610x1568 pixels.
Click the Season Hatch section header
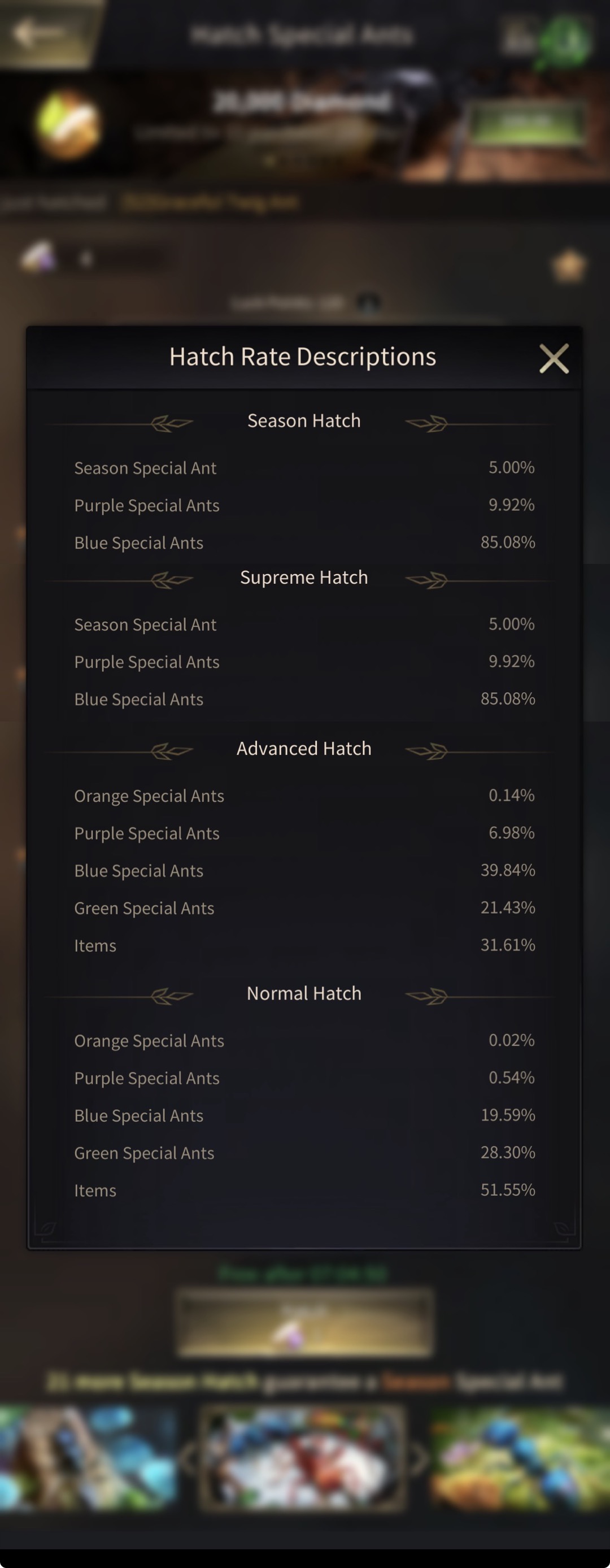(304, 420)
